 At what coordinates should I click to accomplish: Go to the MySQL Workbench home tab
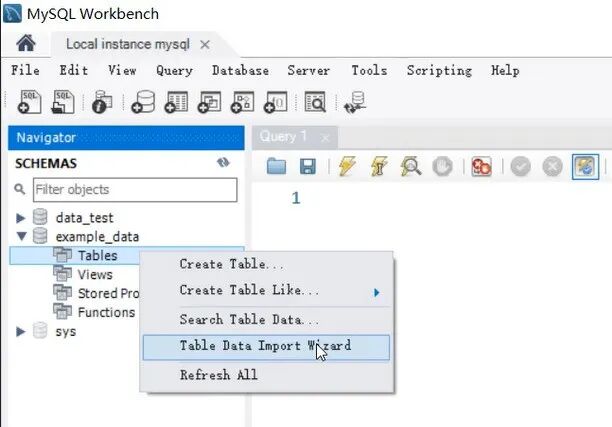26,44
